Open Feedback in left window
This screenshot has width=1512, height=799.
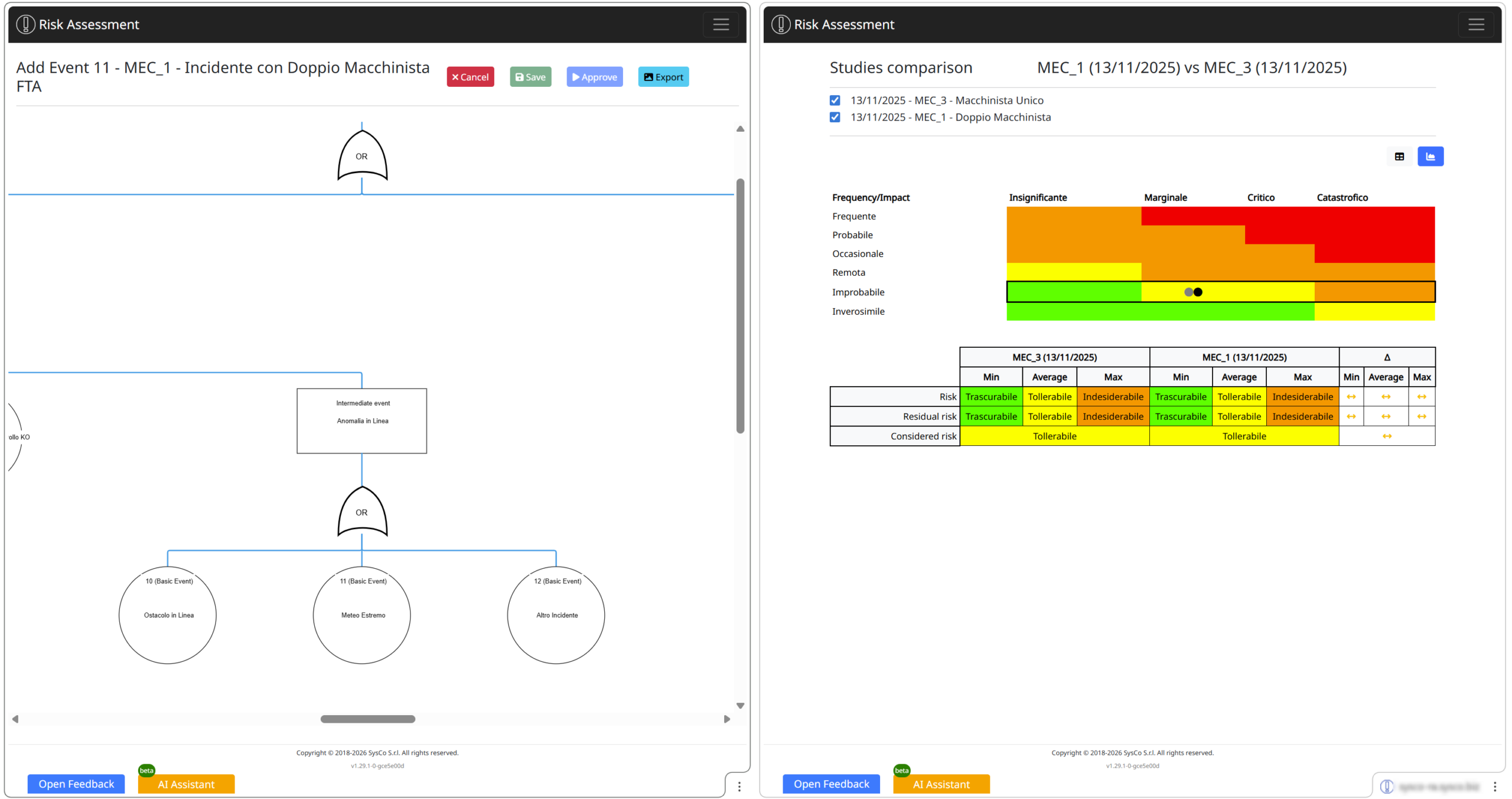click(x=76, y=784)
